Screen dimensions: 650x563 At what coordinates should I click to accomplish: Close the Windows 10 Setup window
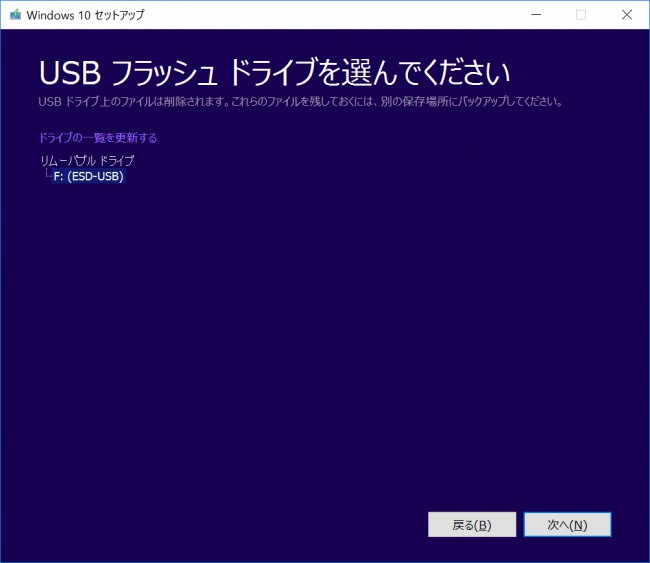point(627,15)
